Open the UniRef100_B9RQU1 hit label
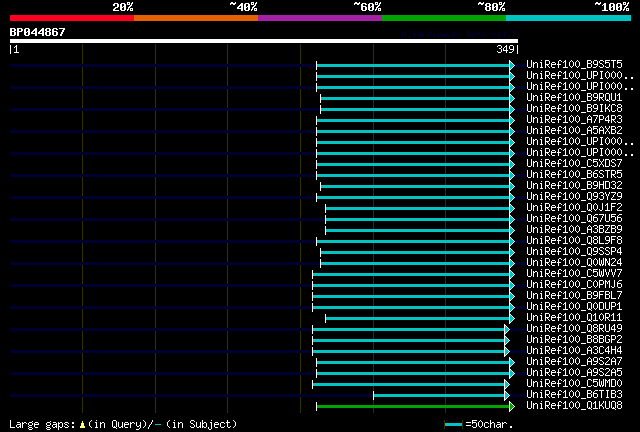This screenshot has height=432, width=640. tap(574, 98)
